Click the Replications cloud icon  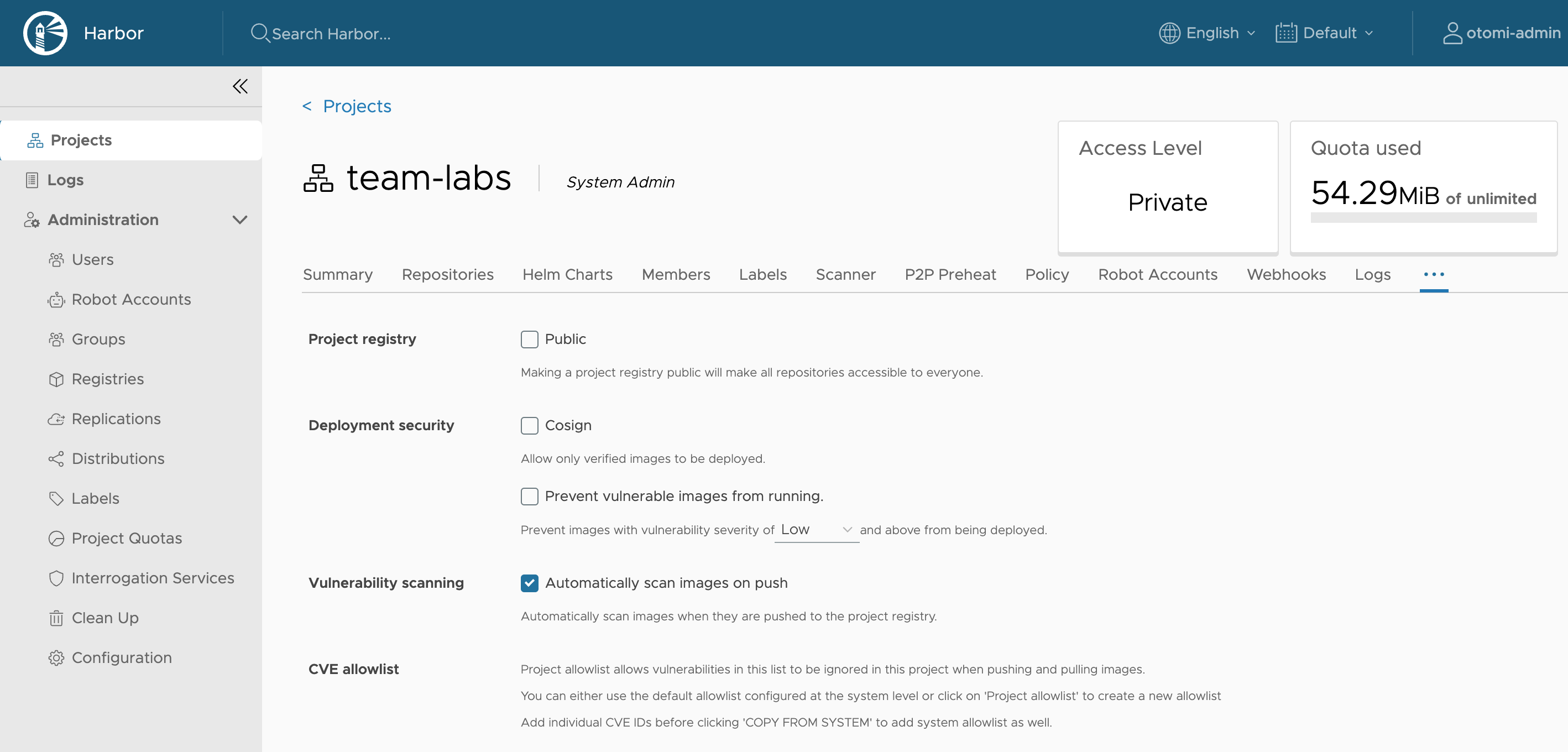click(56, 419)
